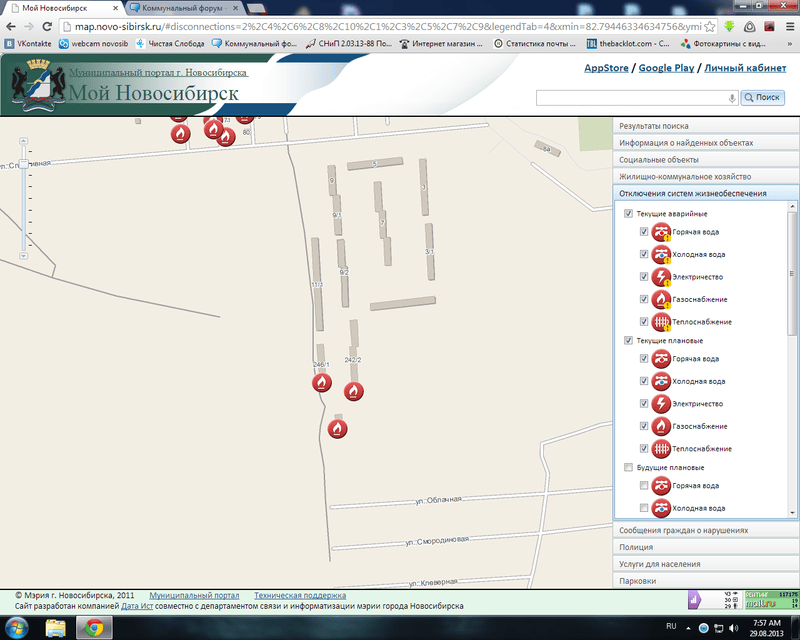Click the gas outage marker near building 242/2
800x640 pixels.
[x=354, y=391]
